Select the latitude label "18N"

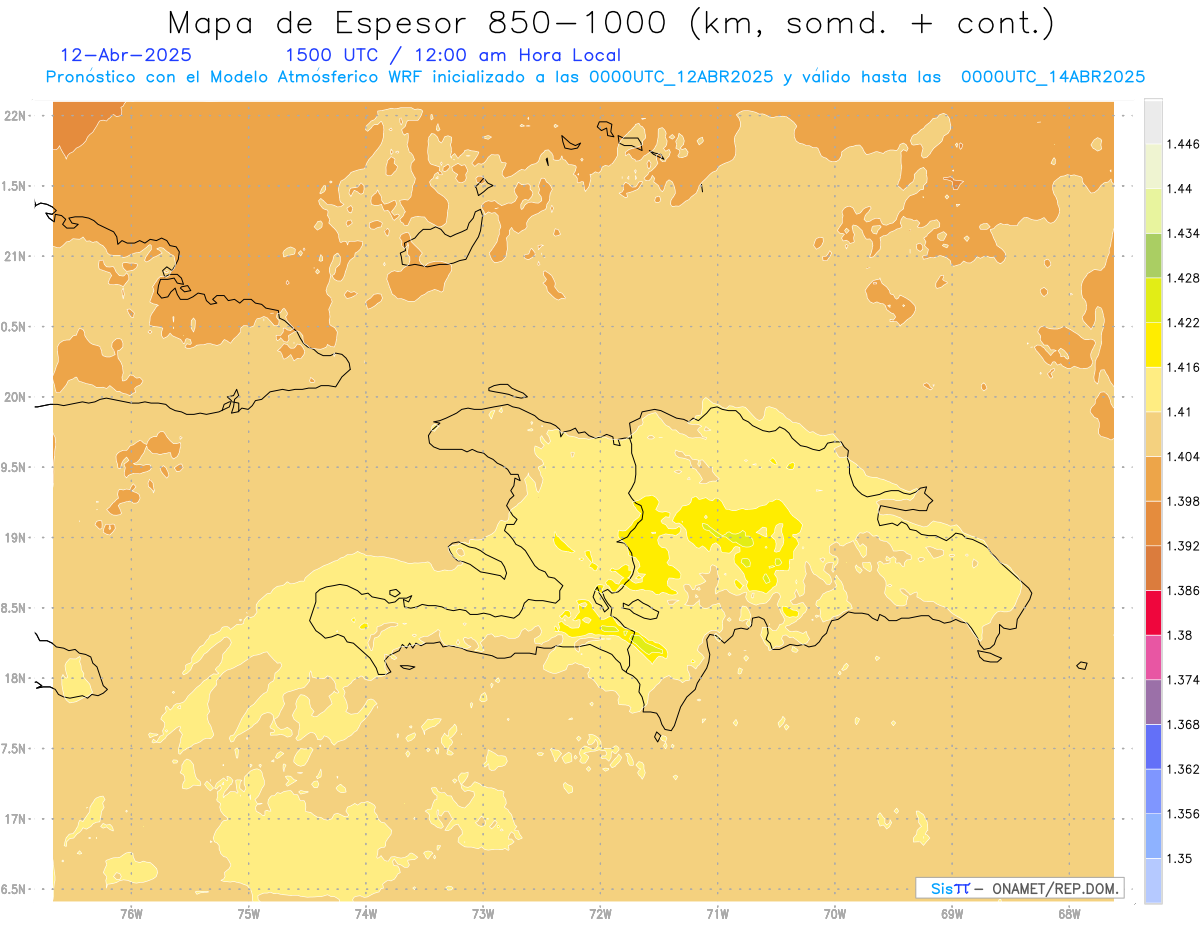17,678
